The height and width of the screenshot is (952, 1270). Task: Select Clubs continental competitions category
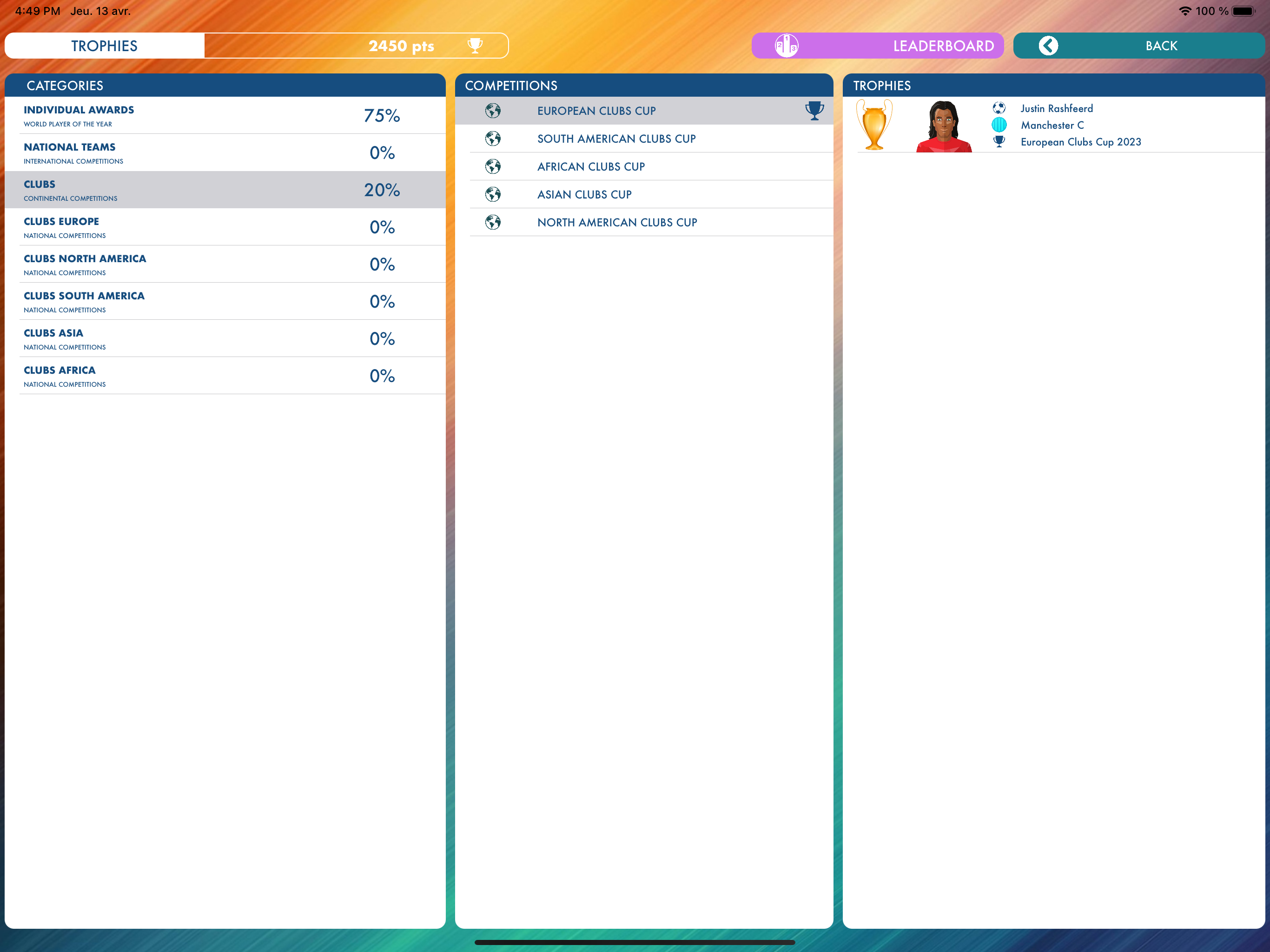click(225, 190)
